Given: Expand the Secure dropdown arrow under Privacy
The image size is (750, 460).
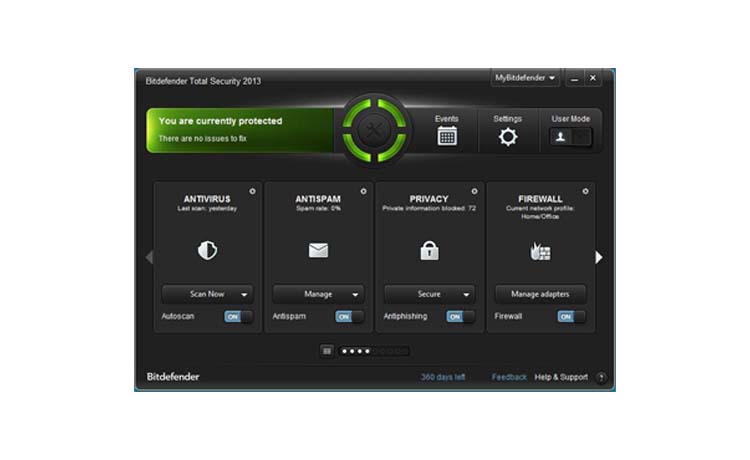Looking at the screenshot, I should point(466,295).
